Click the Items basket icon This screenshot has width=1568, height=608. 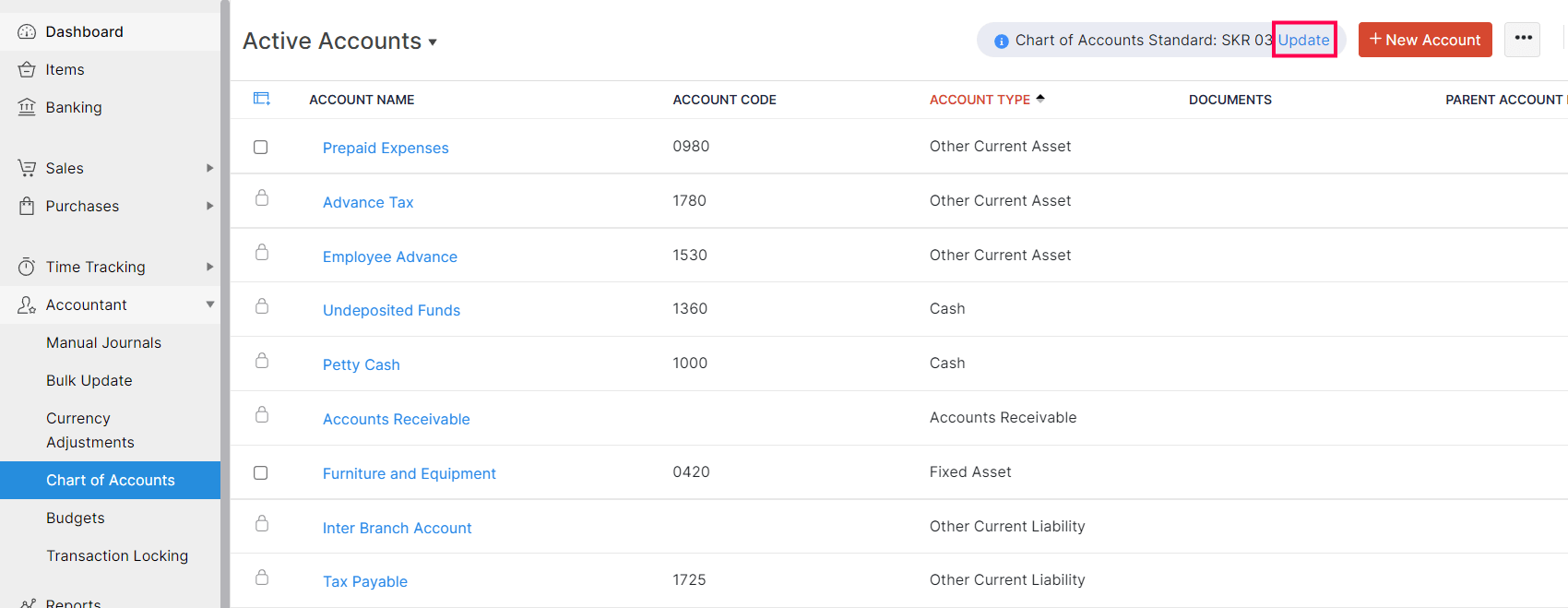click(x=27, y=69)
